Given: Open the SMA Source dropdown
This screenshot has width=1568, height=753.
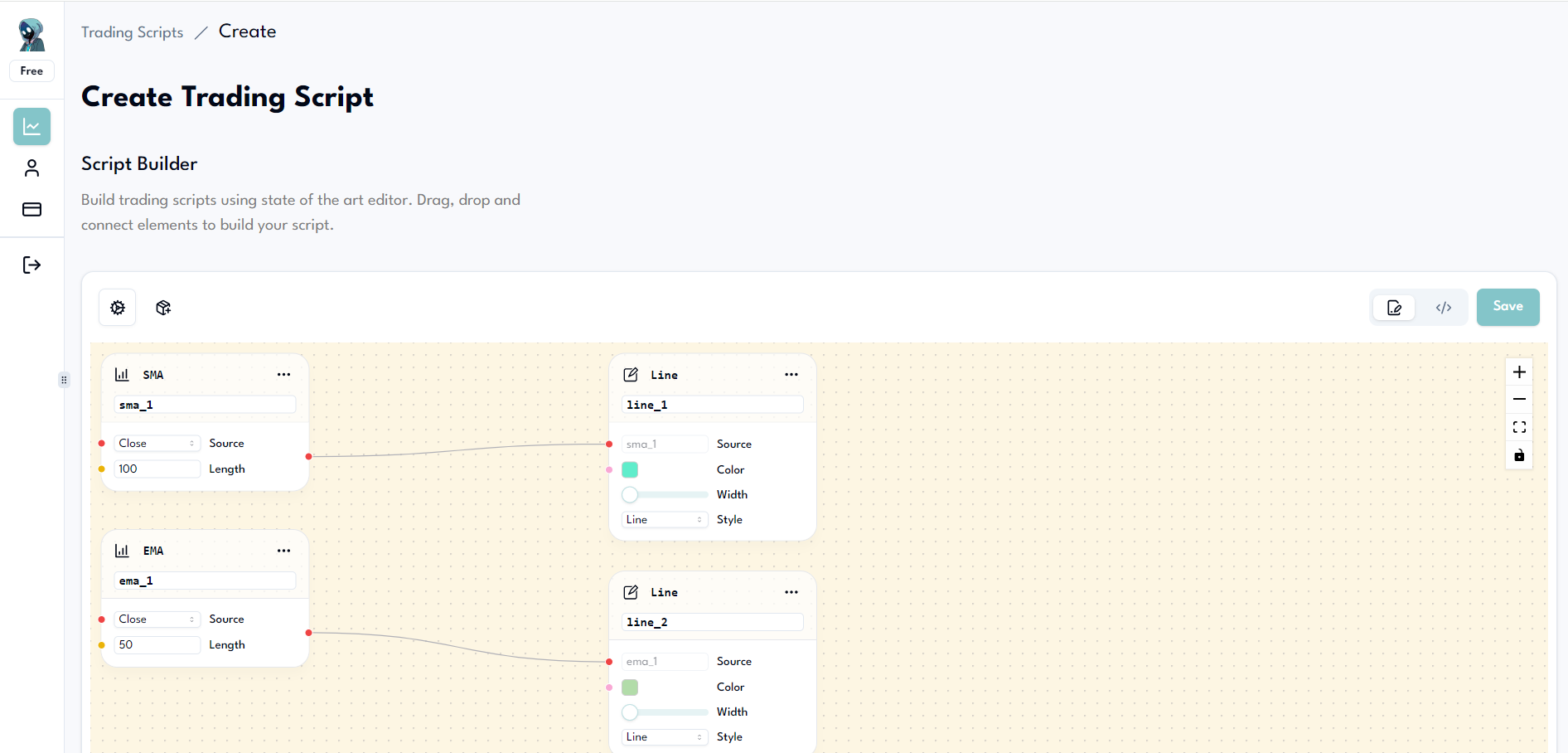Looking at the screenshot, I should 157,443.
